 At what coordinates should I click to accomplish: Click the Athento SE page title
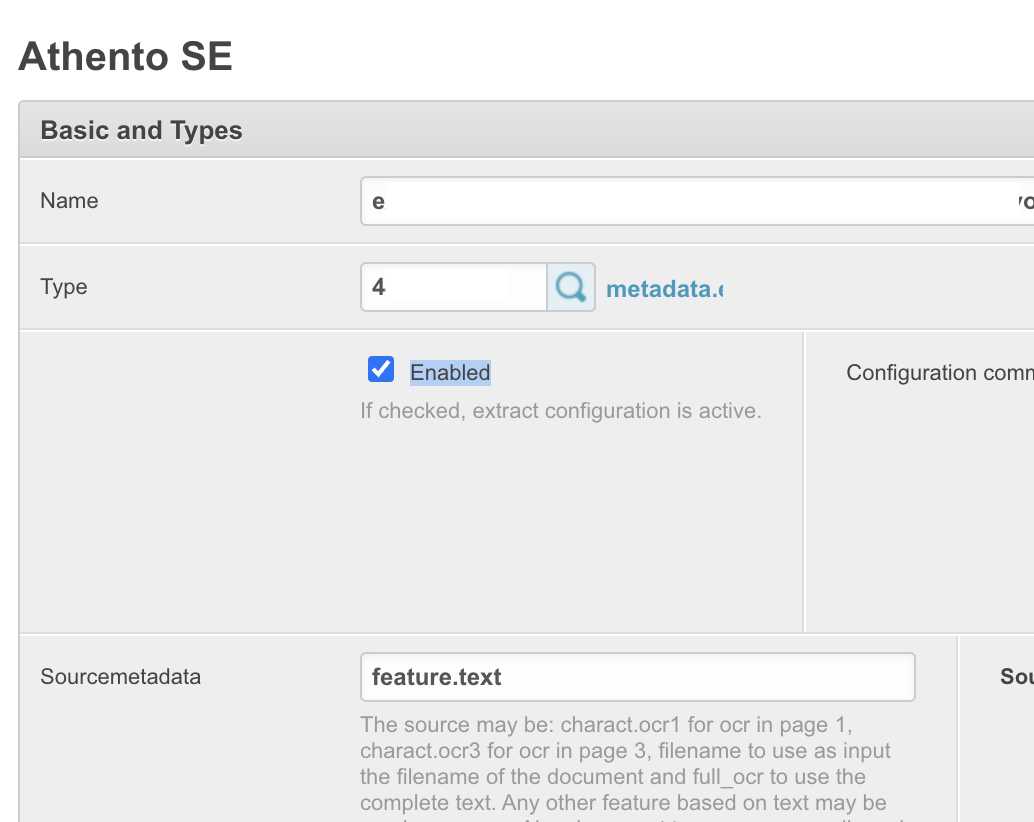click(x=126, y=56)
